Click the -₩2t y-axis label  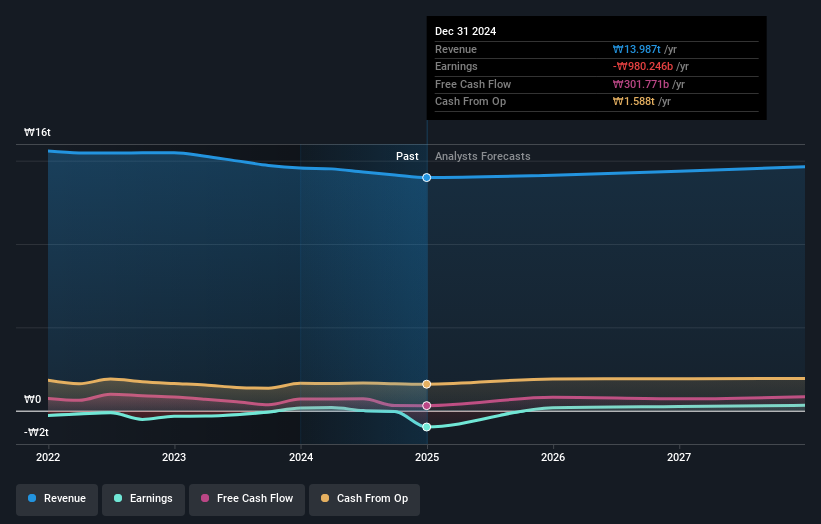pyautogui.click(x=36, y=432)
